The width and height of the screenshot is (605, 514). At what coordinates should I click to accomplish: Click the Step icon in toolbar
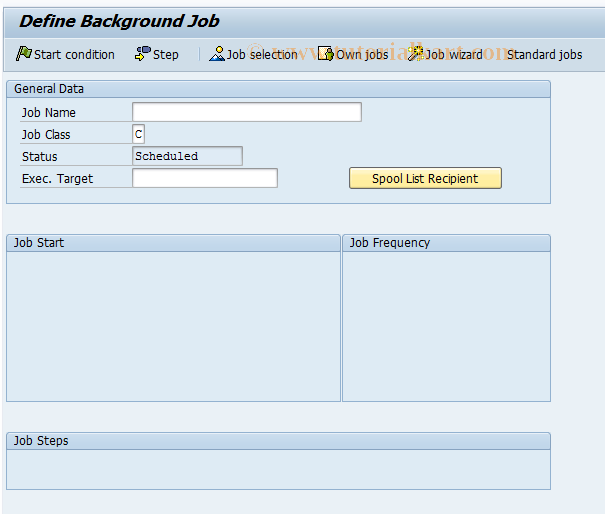pos(143,54)
